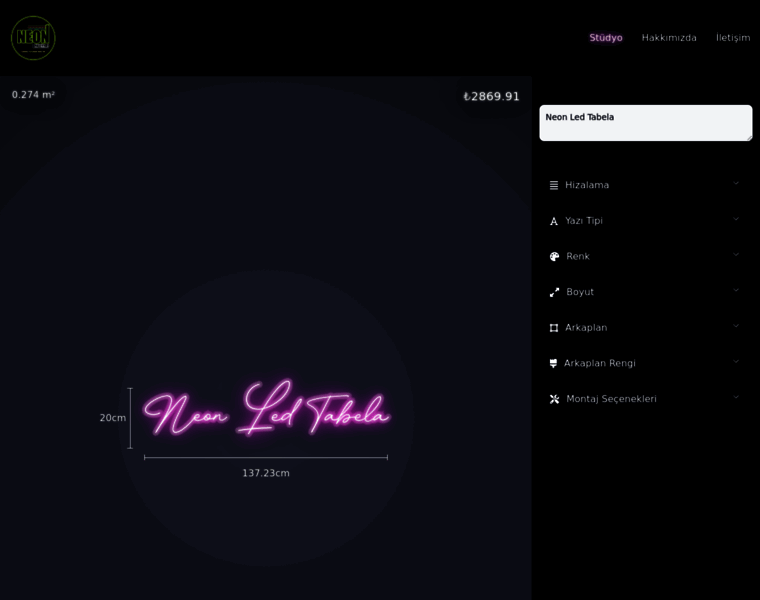
Task: Click the Arkaplan frame icon
Action: pyautogui.click(x=554, y=328)
